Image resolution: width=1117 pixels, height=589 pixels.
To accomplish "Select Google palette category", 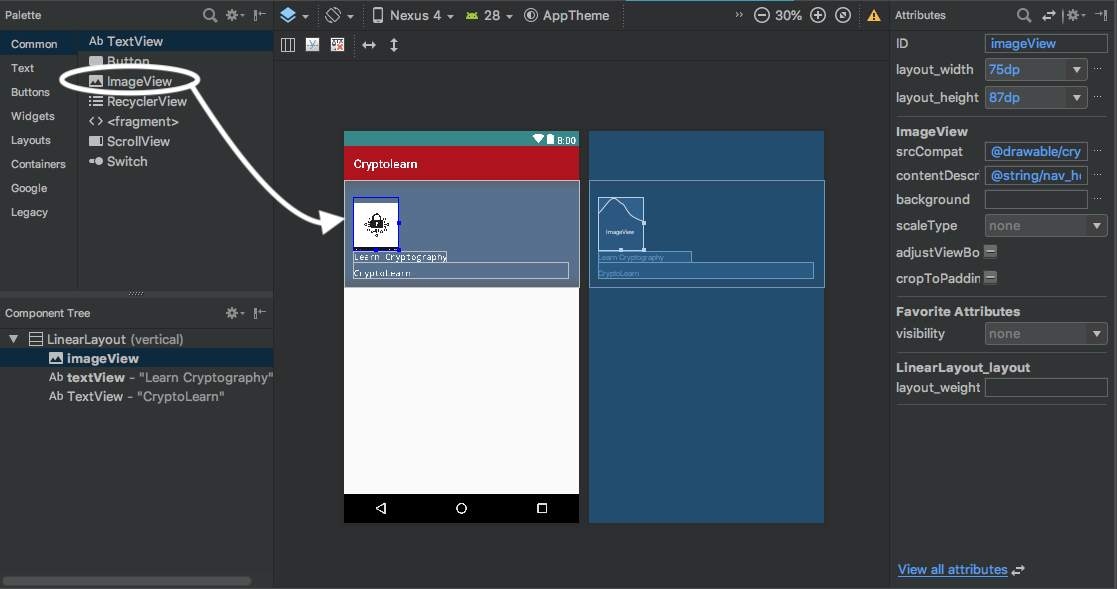I will pyautogui.click(x=29, y=189).
